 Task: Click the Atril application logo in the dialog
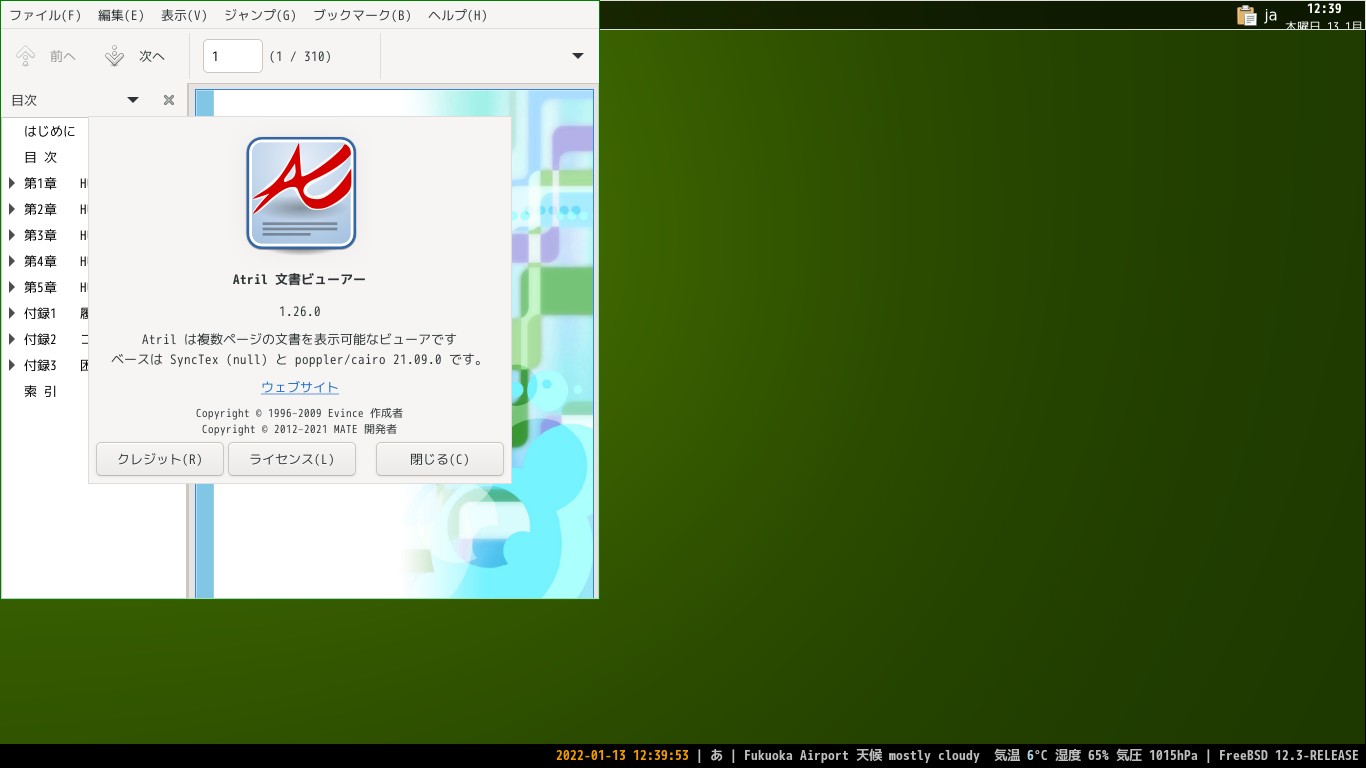pos(301,194)
